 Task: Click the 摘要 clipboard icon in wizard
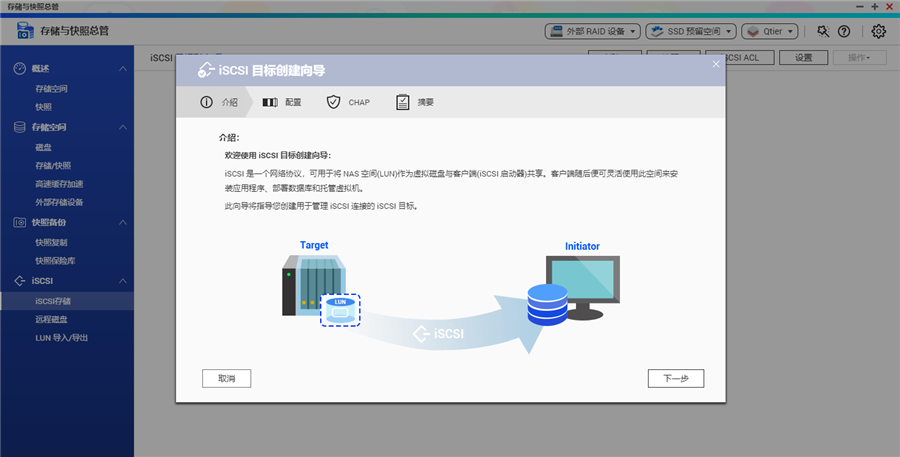402,102
